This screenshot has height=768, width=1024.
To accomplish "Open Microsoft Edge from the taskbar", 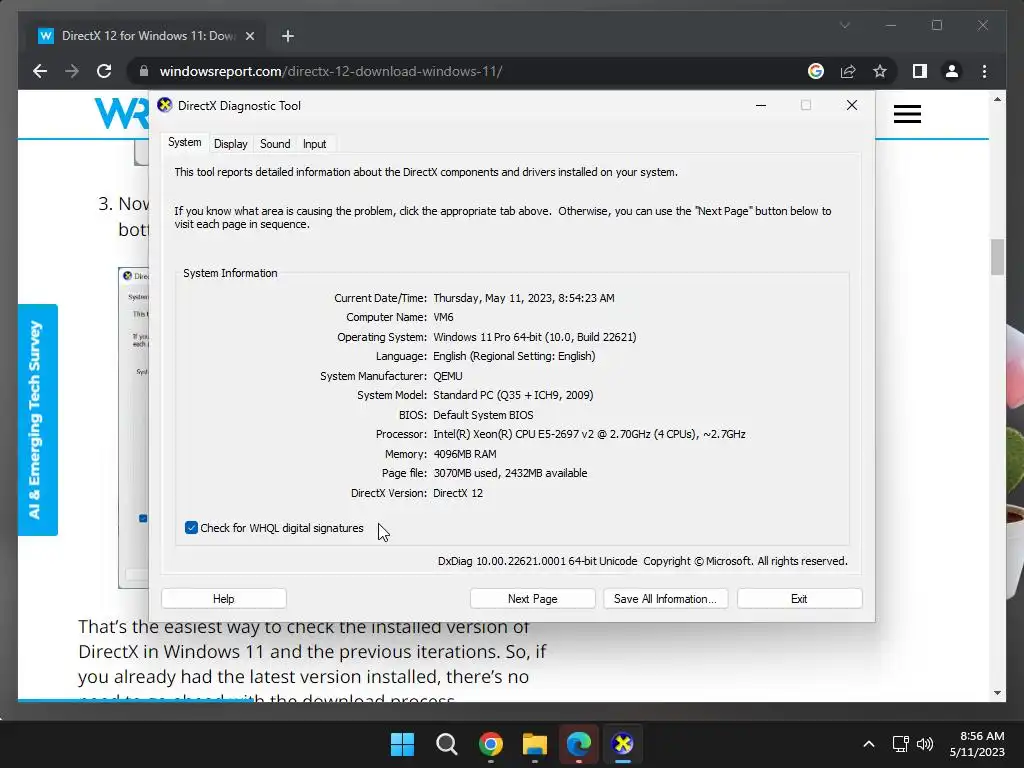I will point(579,744).
